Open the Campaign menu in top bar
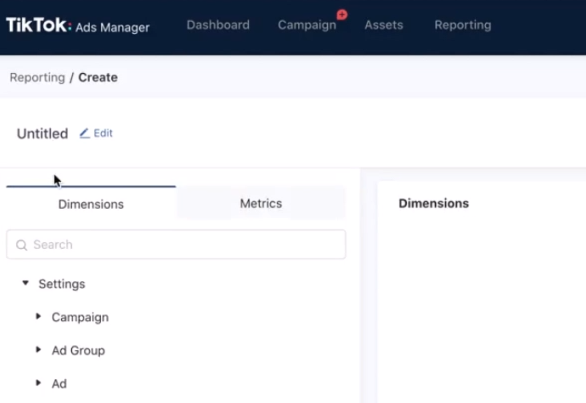586x403 pixels. click(307, 25)
